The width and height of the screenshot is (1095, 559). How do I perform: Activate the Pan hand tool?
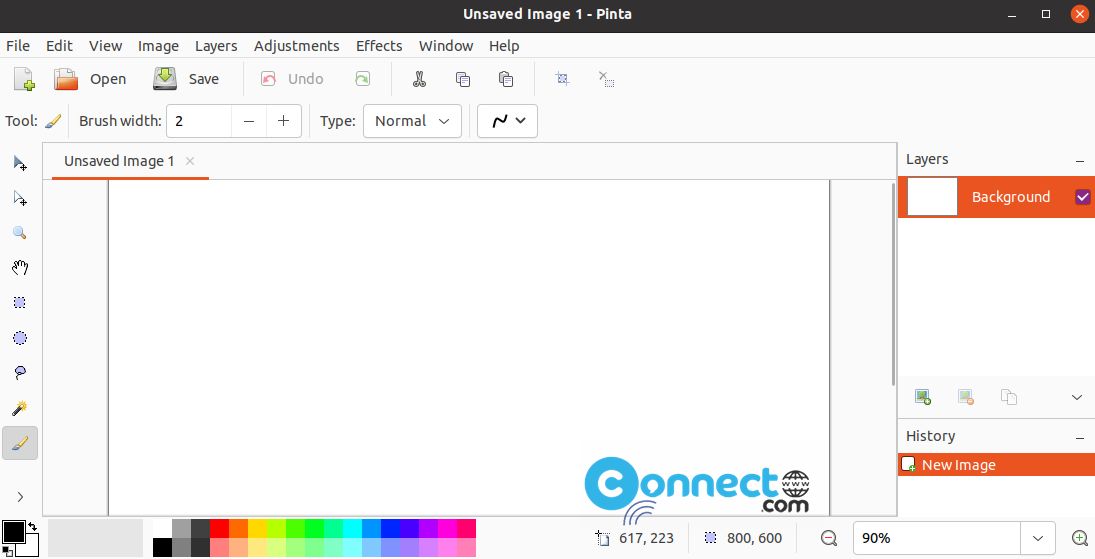20,268
